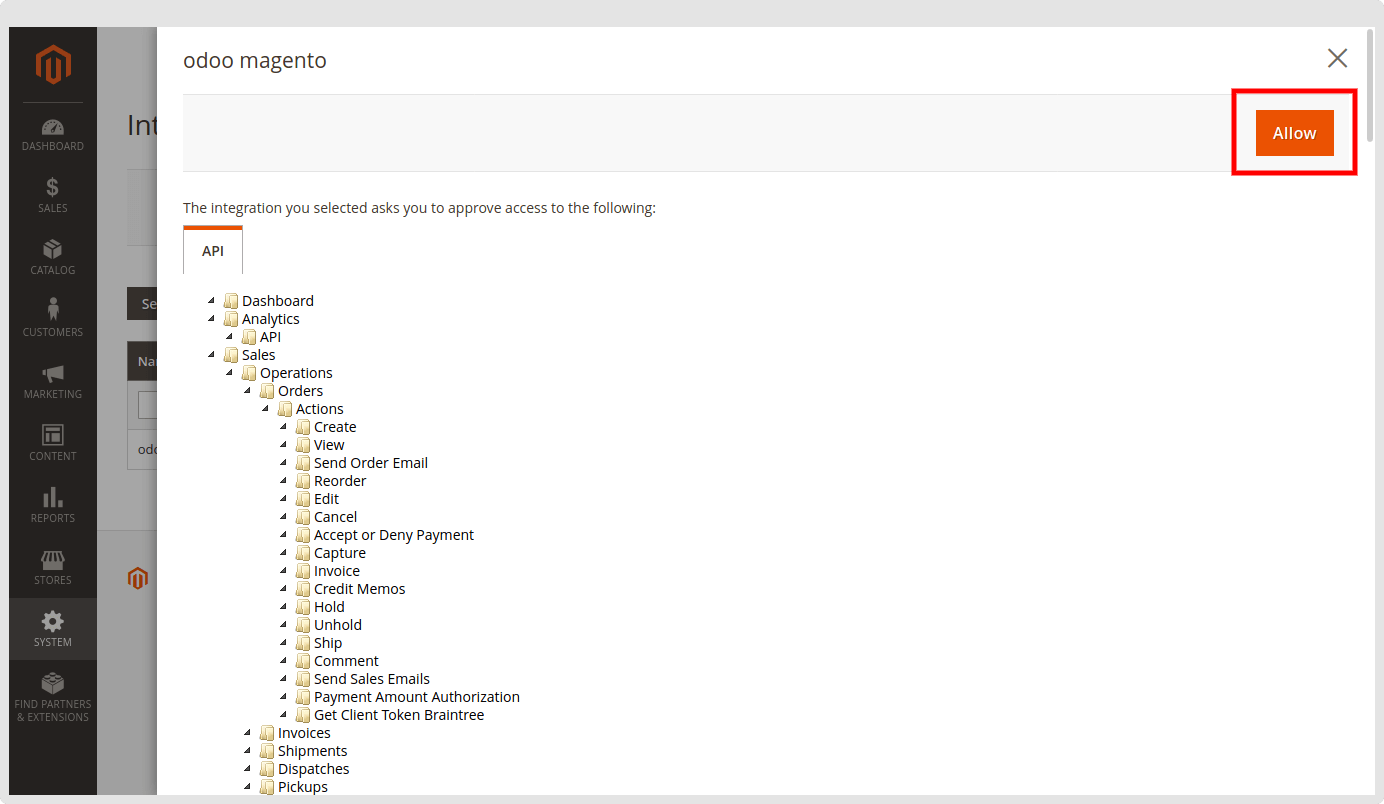The width and height of the screenshot is (1384, 804).
Task: Select the Unhold tree item
Action: (338, 625)
